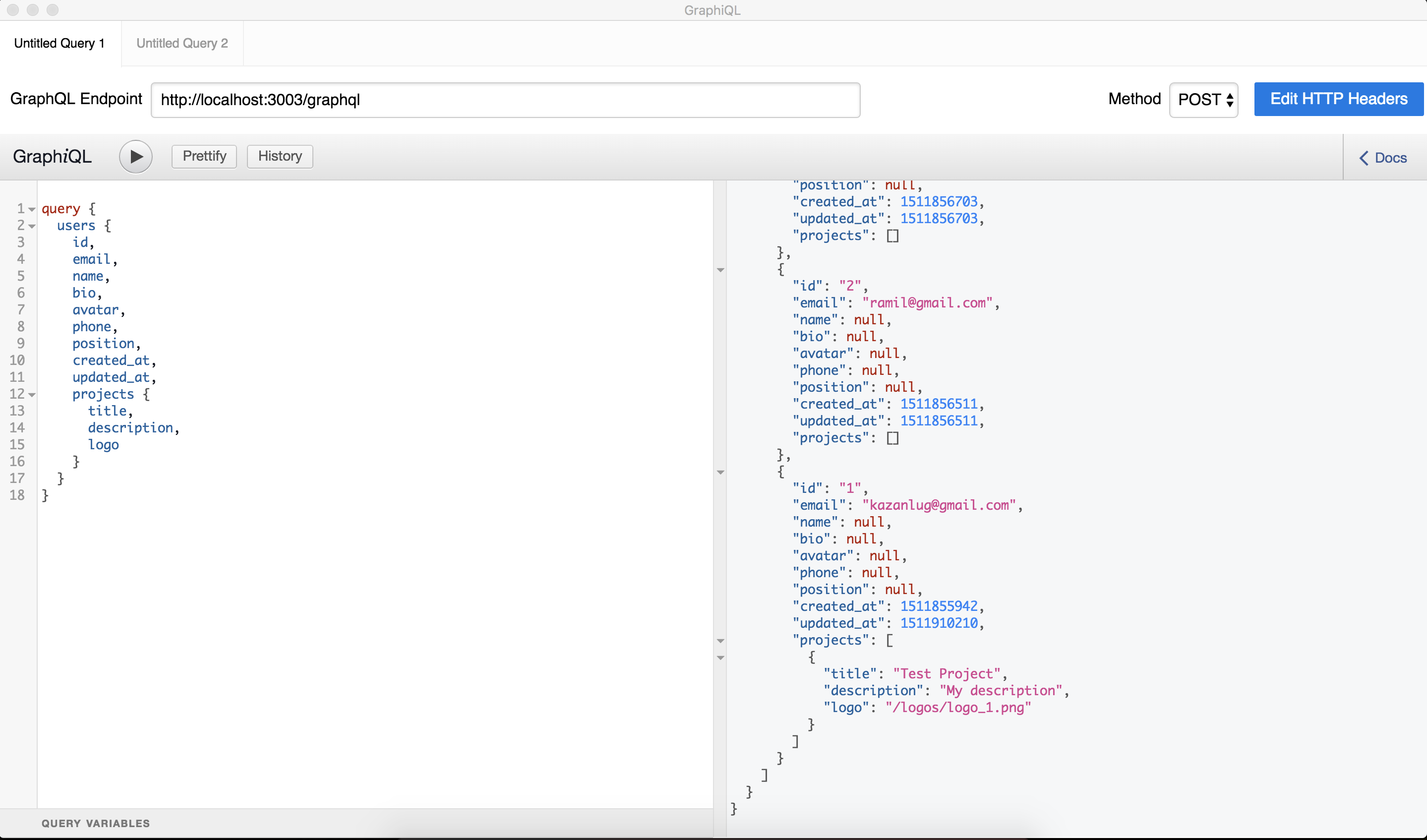Click the macOS red close window button
The image size is (1427, 840).
(x=12, y=9)
